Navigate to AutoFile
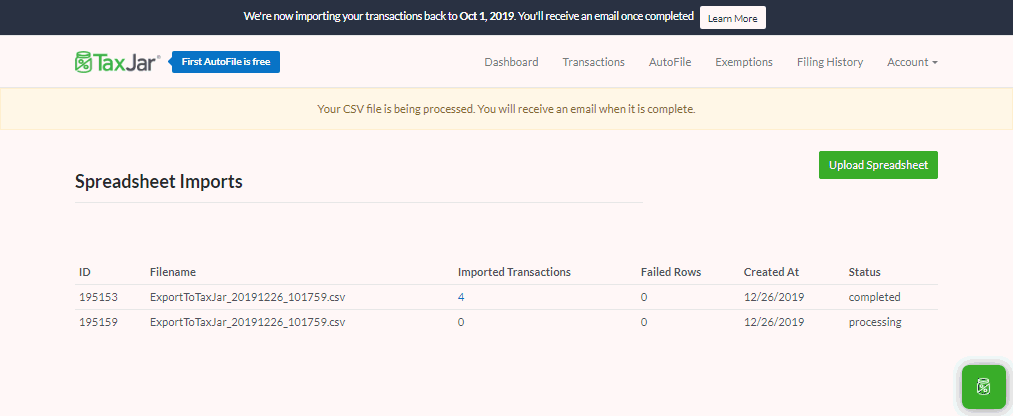The width and height of the screenshot is (1013, 416). [x=669, y=62]
